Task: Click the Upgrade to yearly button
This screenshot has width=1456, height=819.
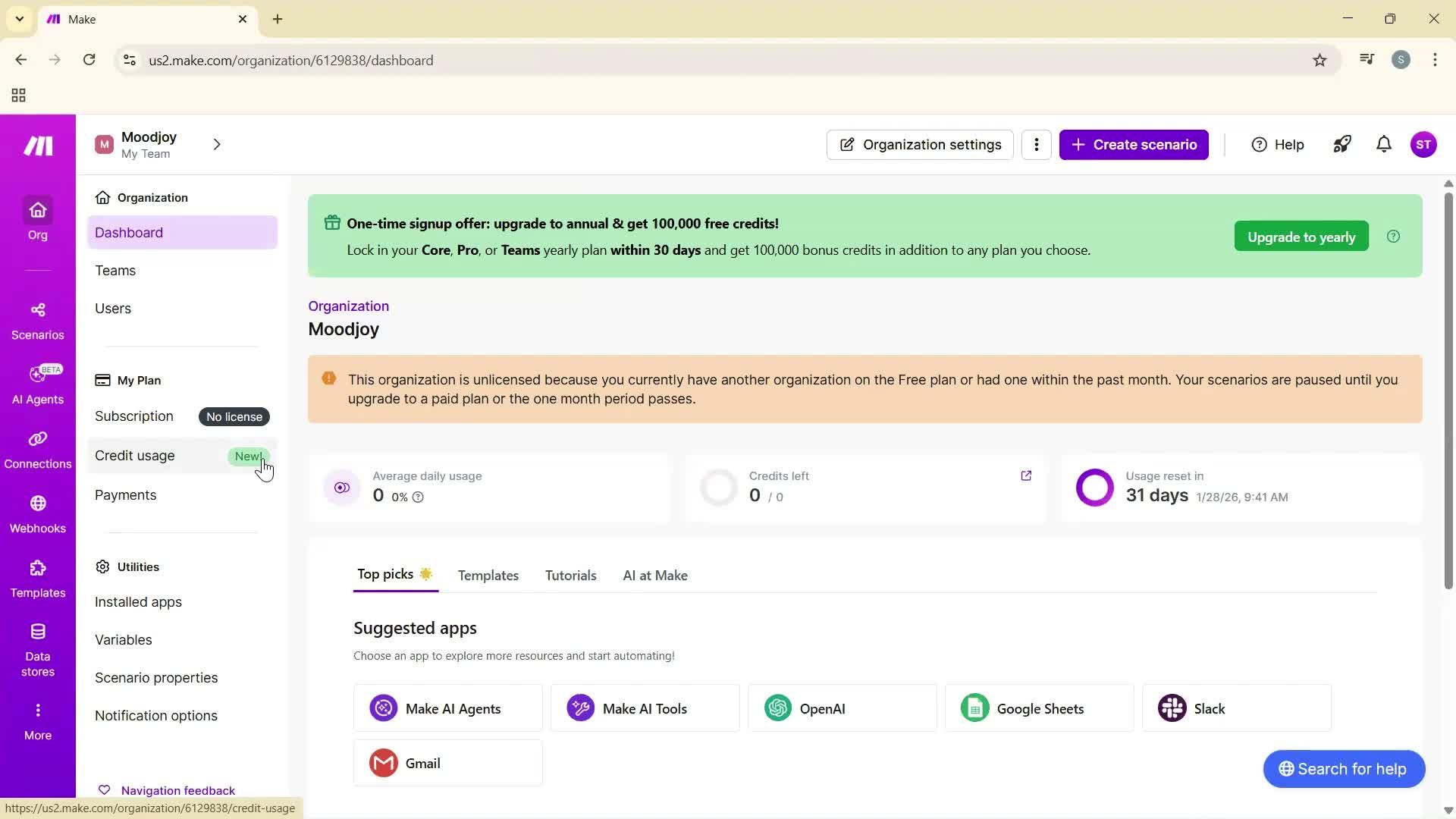Action: coord(1300,236)
